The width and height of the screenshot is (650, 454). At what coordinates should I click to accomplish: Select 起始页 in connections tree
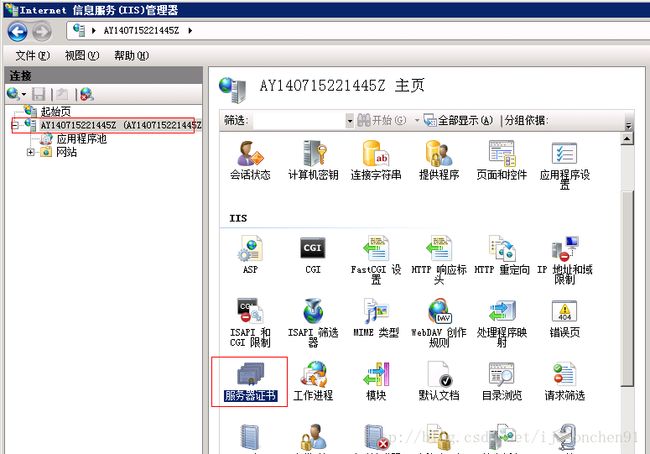[56, 111]
